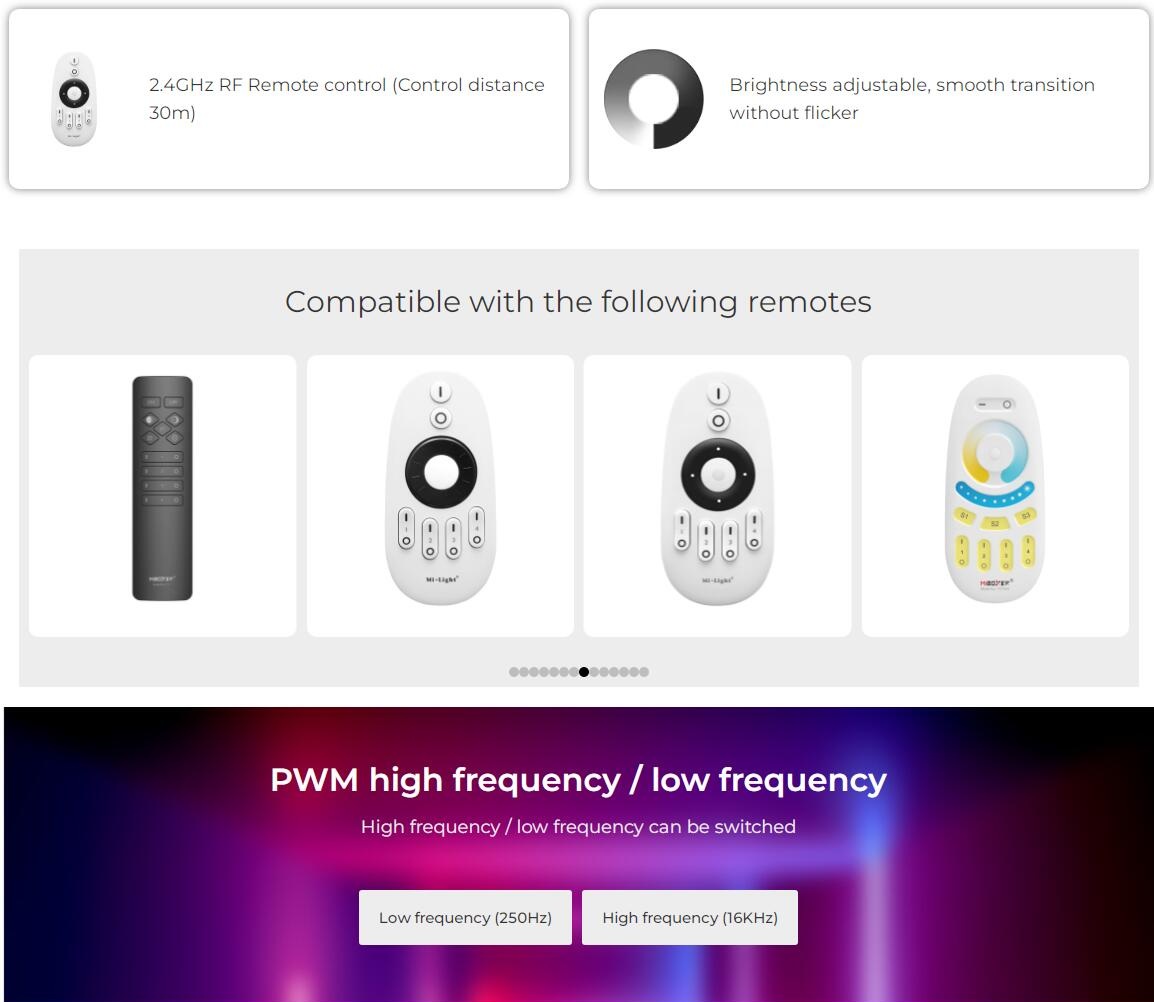Click the Compatible with the following remotes heading
The height and width of the screenshot is (1002, 1154).
578,302
